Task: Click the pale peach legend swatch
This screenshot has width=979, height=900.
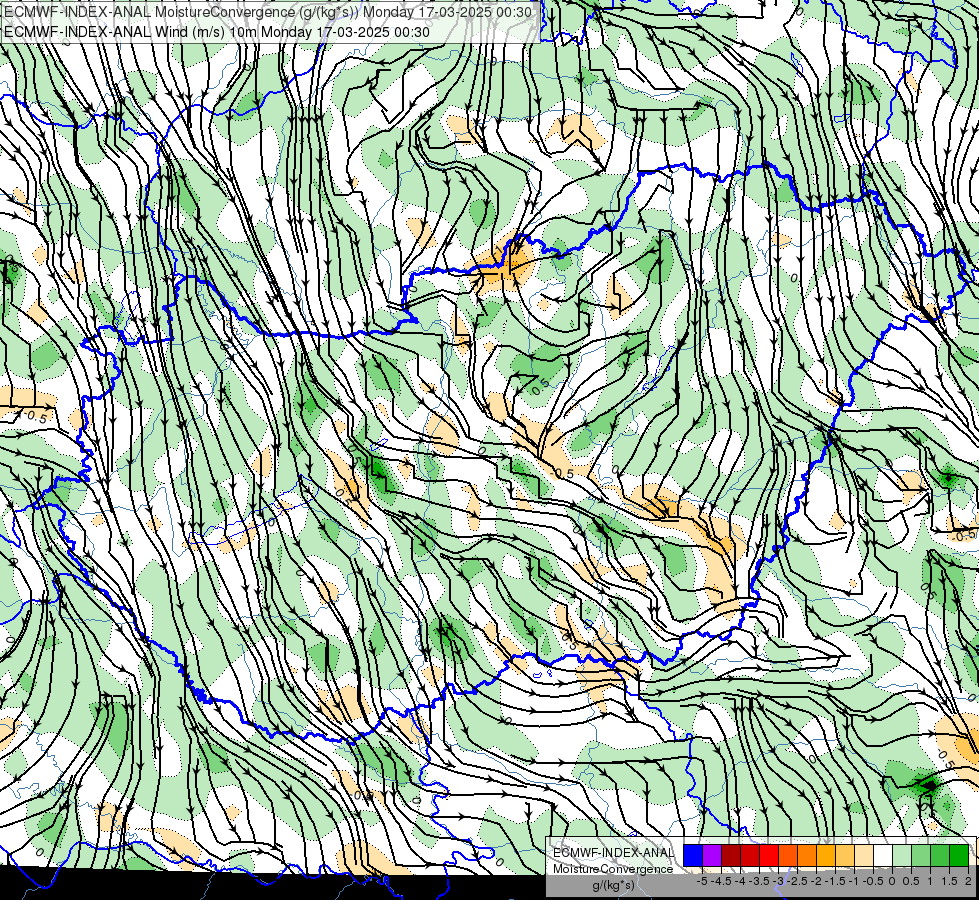Action: click(x=864, y=855)
